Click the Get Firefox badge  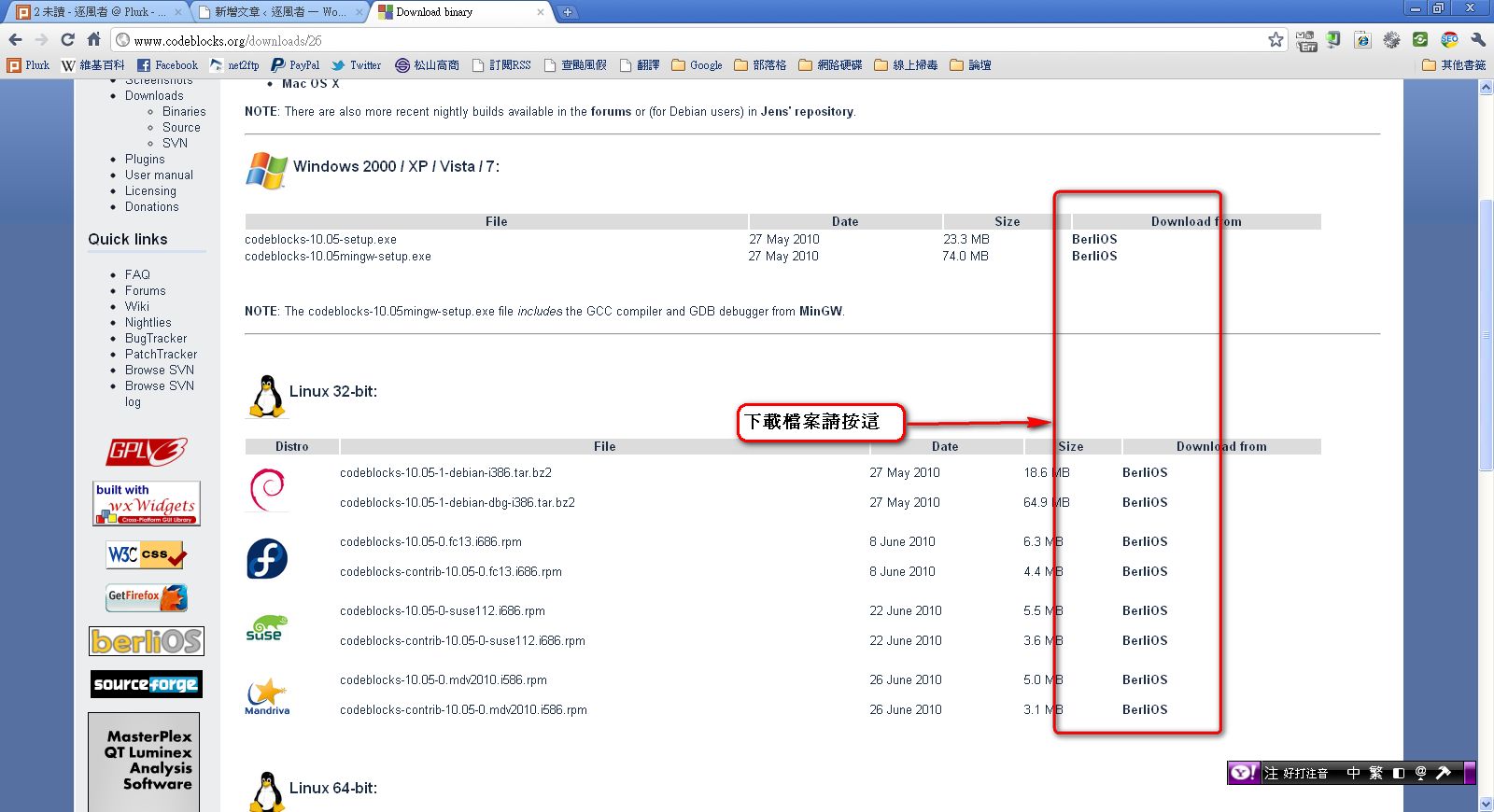[x=147, y=597]
